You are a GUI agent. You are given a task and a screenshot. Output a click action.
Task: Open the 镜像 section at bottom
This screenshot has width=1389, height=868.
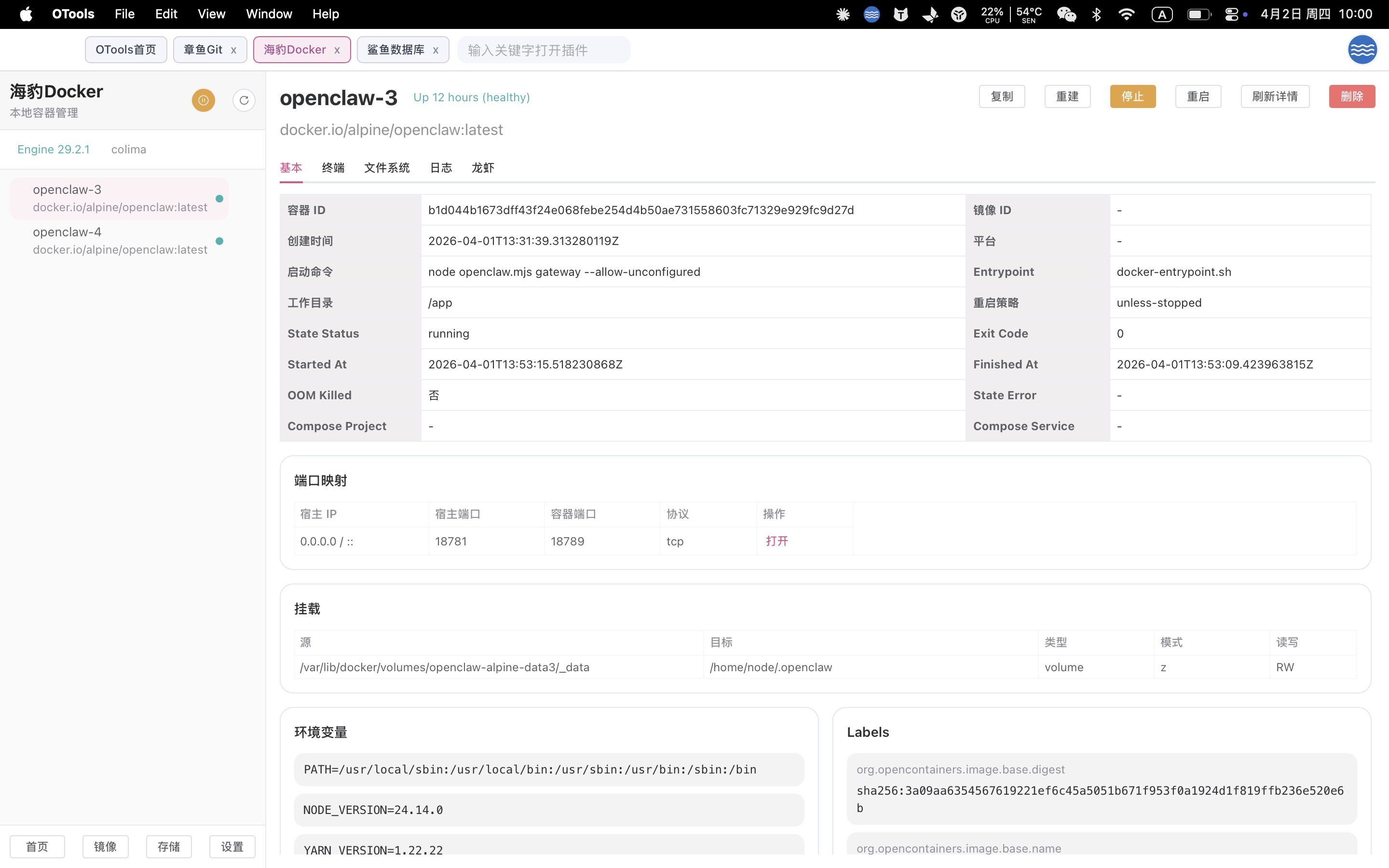[105, 846]
